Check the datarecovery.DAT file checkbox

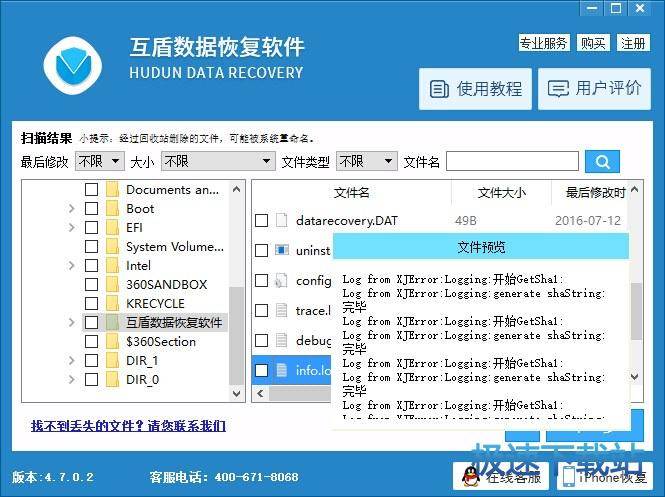click(x=261, y=221)
